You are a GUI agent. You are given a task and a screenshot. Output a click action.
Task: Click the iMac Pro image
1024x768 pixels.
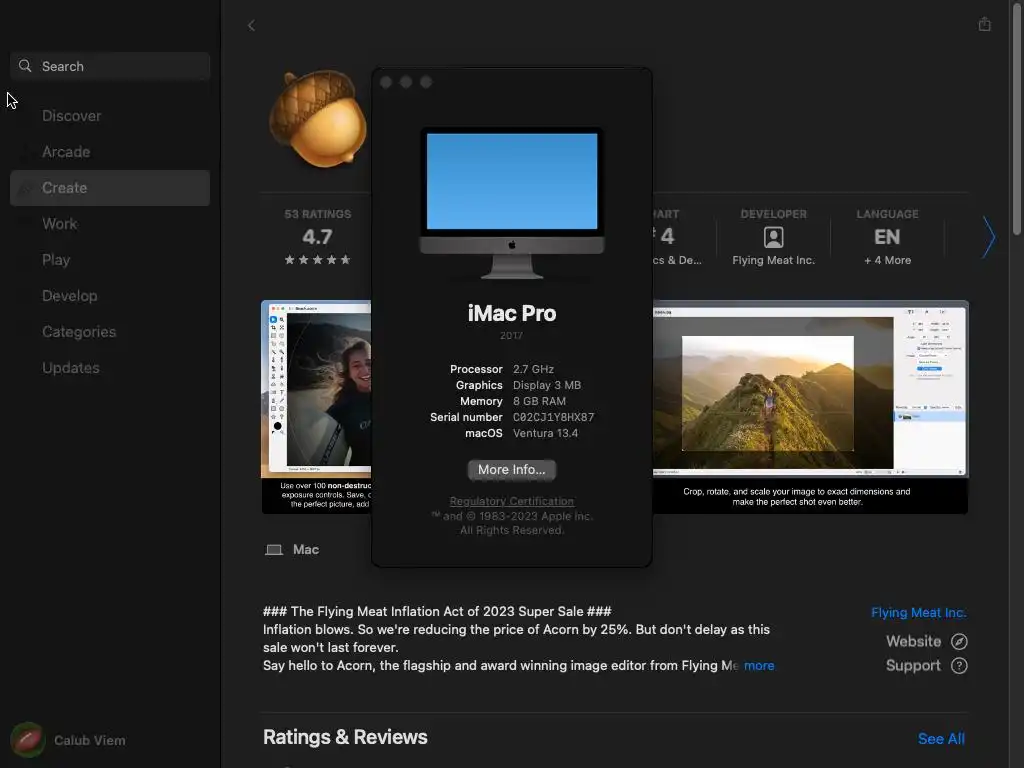click(511, 203)
